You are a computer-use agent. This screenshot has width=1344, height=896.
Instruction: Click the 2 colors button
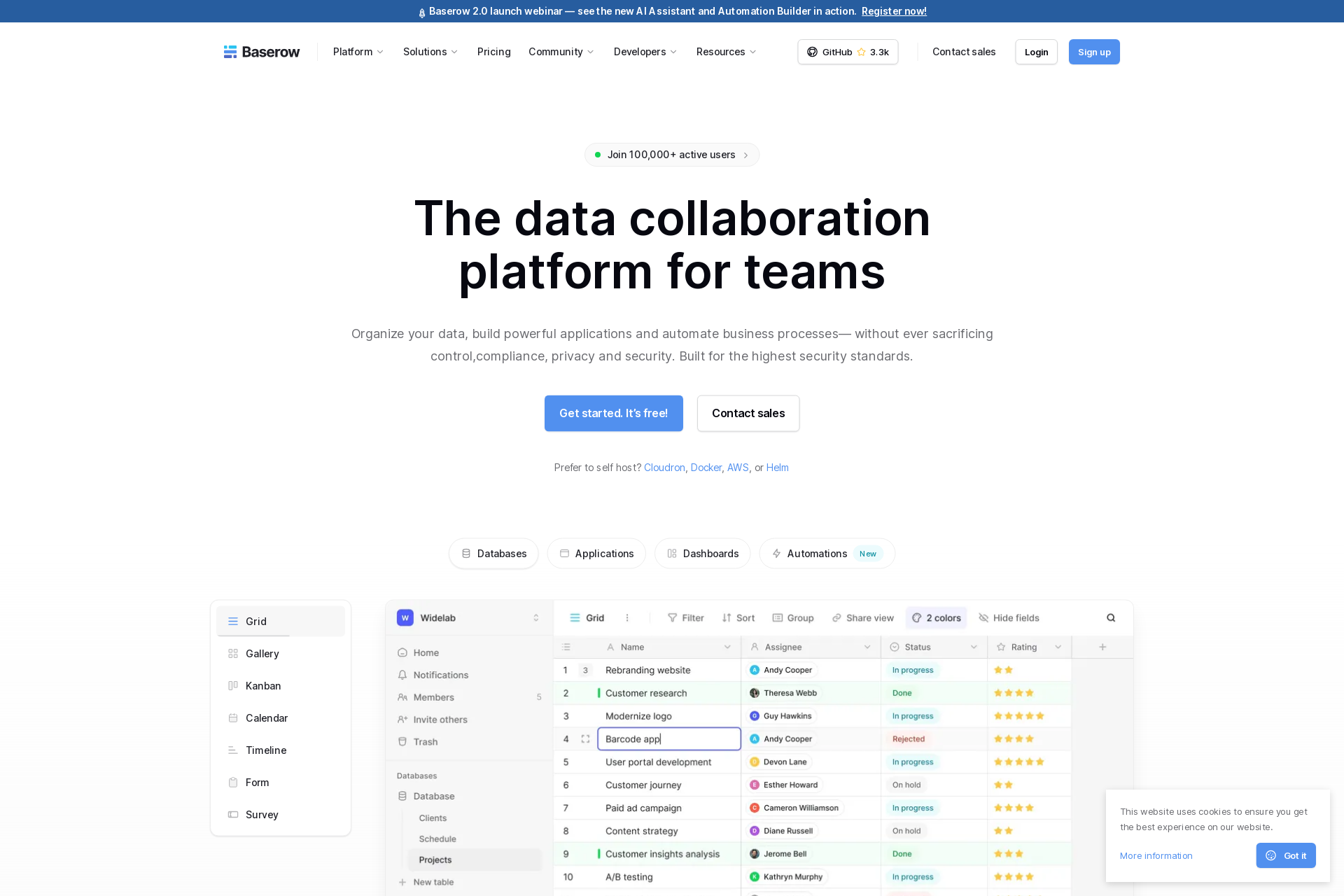pyautogui.click(x=936, y=617)
